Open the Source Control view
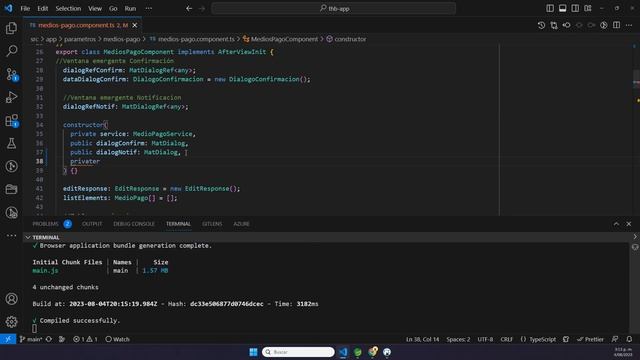The image size is (640, 360). [x=11, y=74]
